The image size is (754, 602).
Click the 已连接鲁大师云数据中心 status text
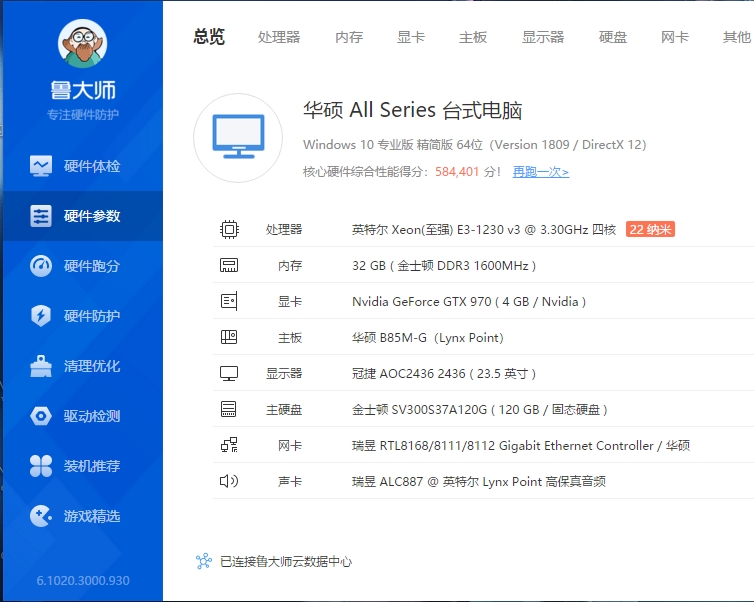click(x=286, y=561)
